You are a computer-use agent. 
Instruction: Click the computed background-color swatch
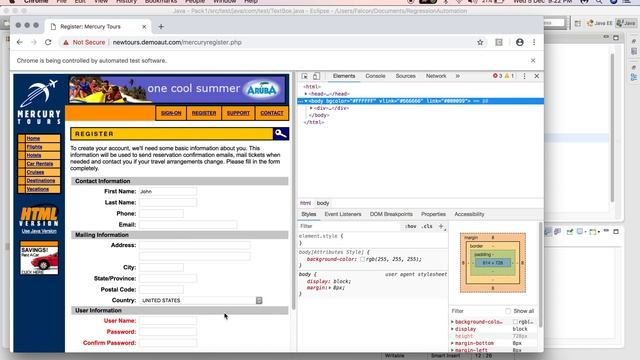516,322
